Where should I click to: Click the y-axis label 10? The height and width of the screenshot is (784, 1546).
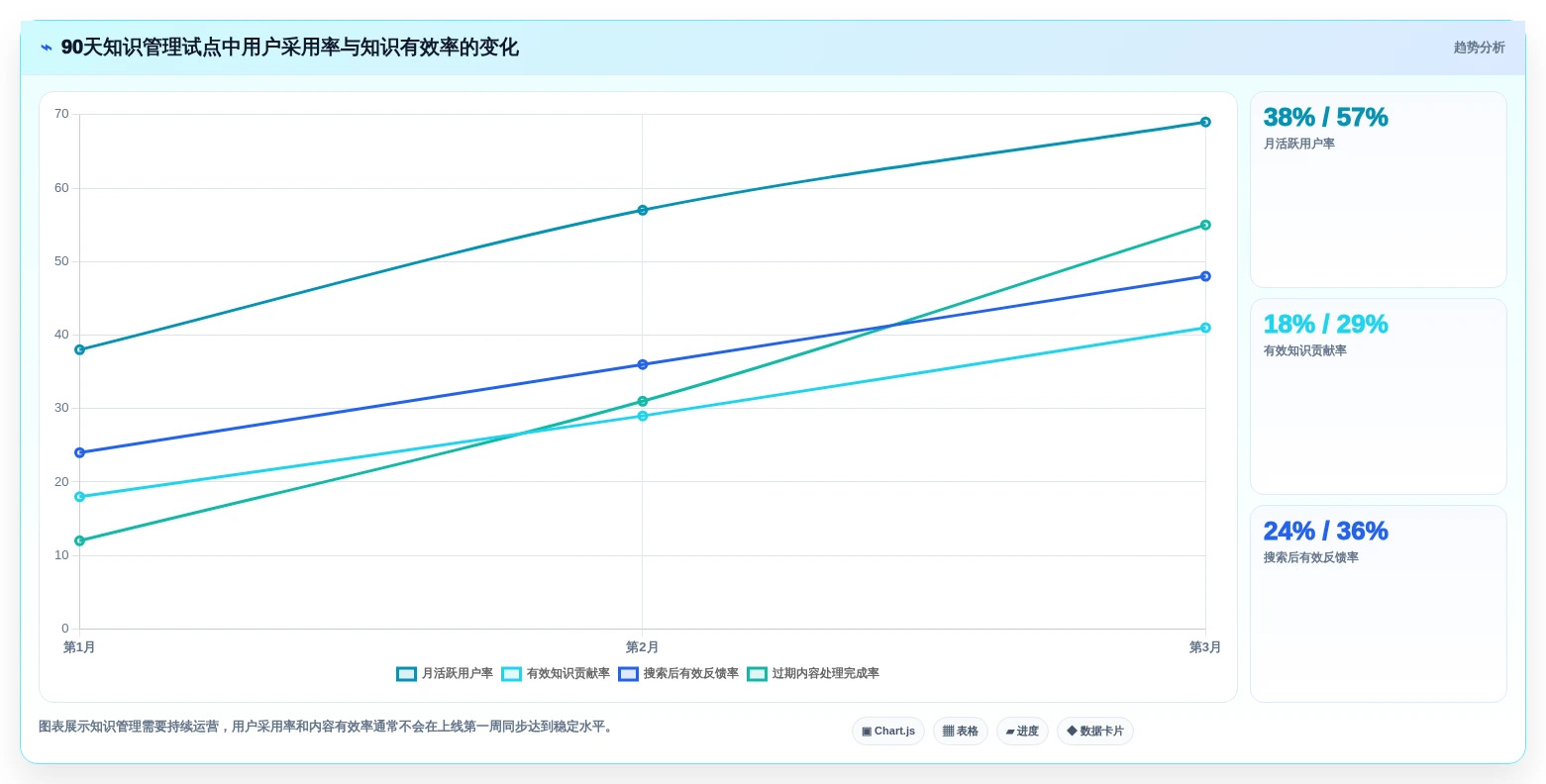pos(61,555)
